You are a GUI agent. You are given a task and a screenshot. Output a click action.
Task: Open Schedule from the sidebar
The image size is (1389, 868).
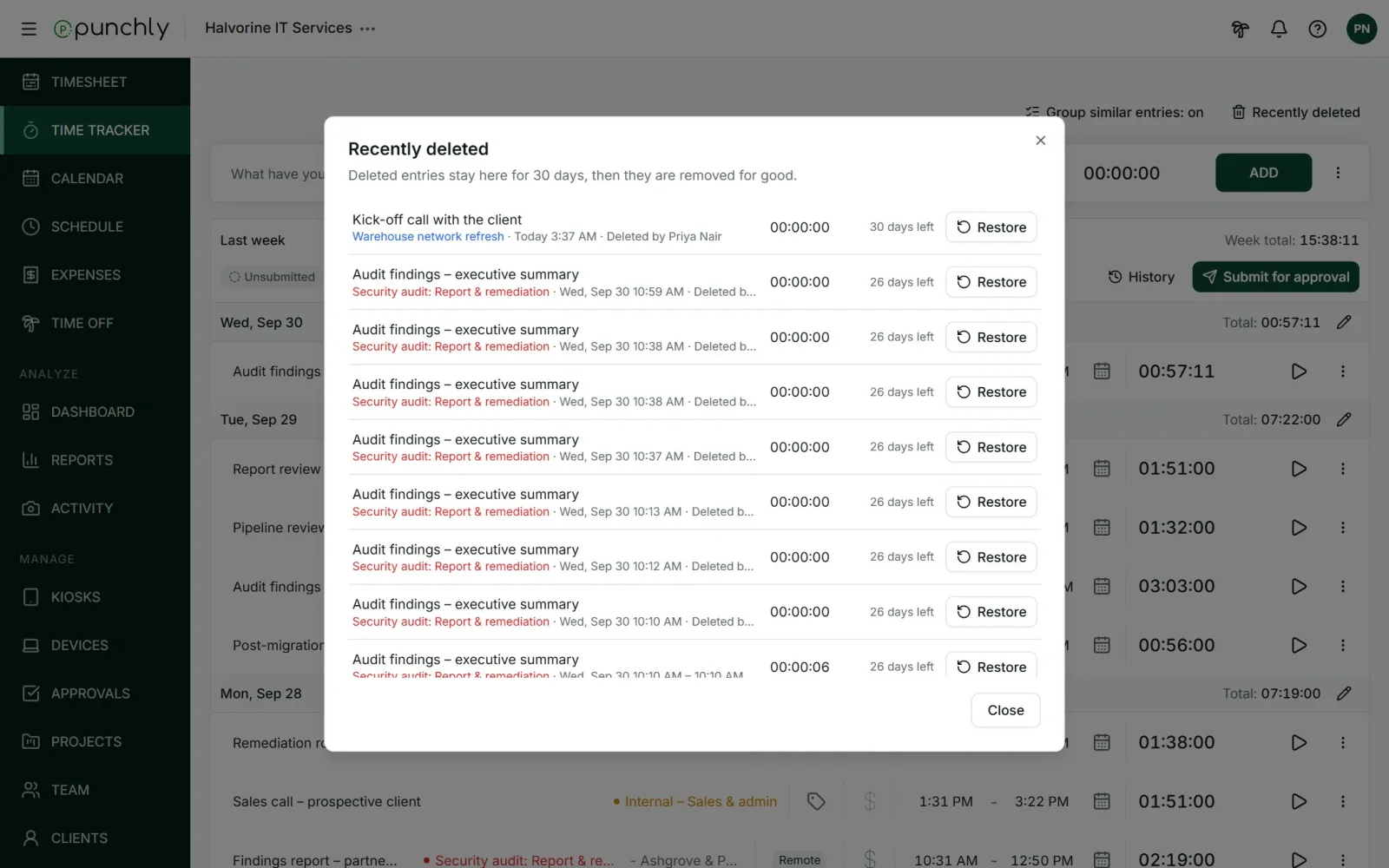pyautogui.click(x=95, y=227)
